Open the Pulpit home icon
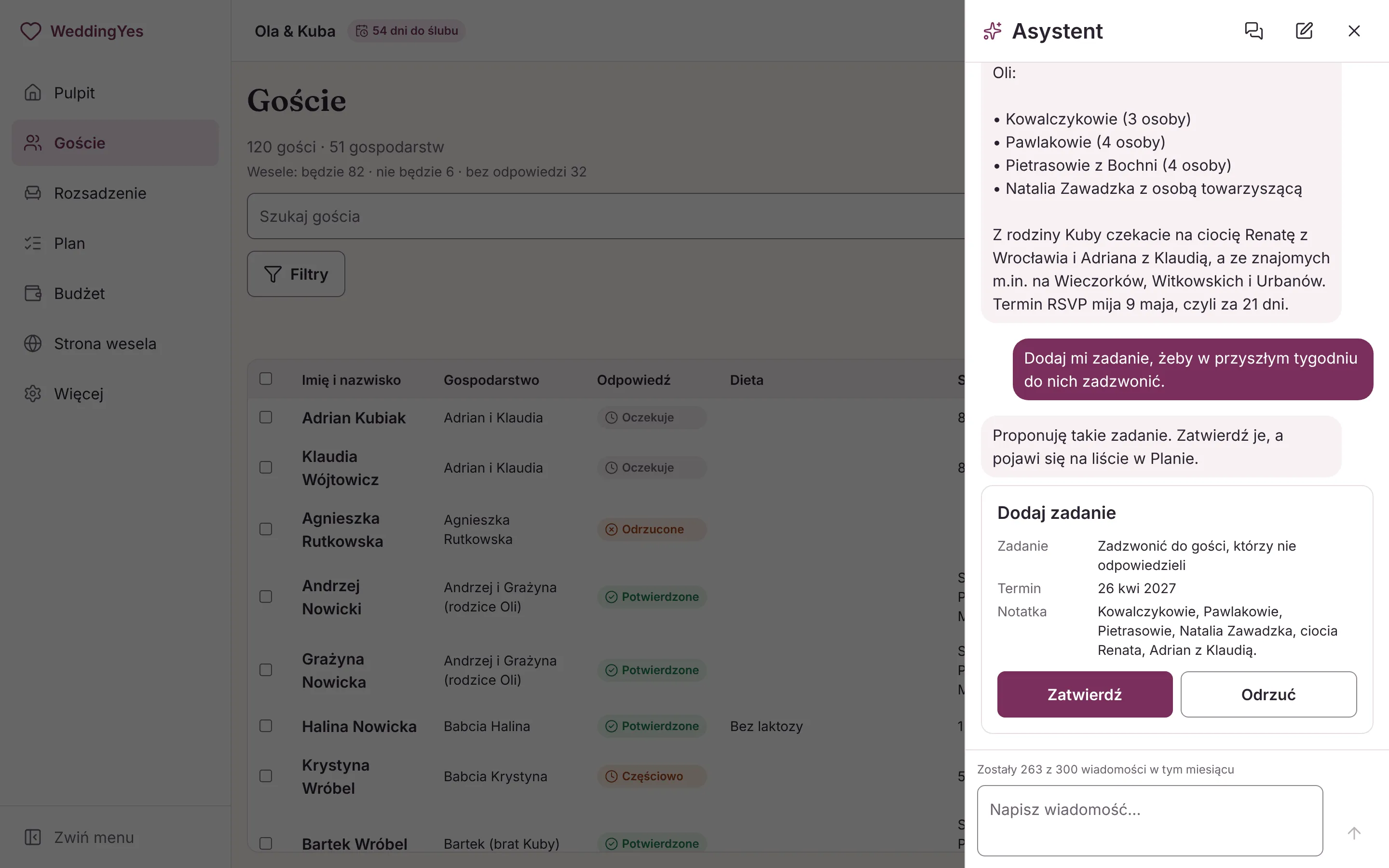Viewport: 1389px width, 868px height. [33, 93]
